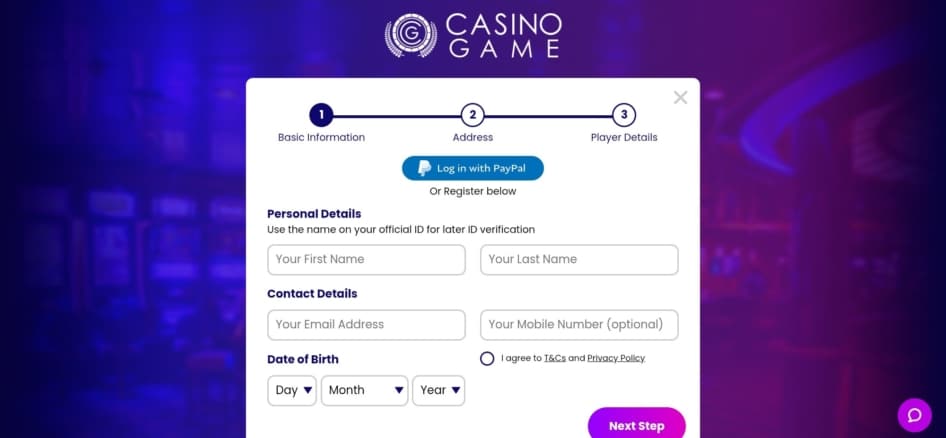Open the T&Cs link
The width and height of the screenshot is (946, 438).
click(554, 358)
